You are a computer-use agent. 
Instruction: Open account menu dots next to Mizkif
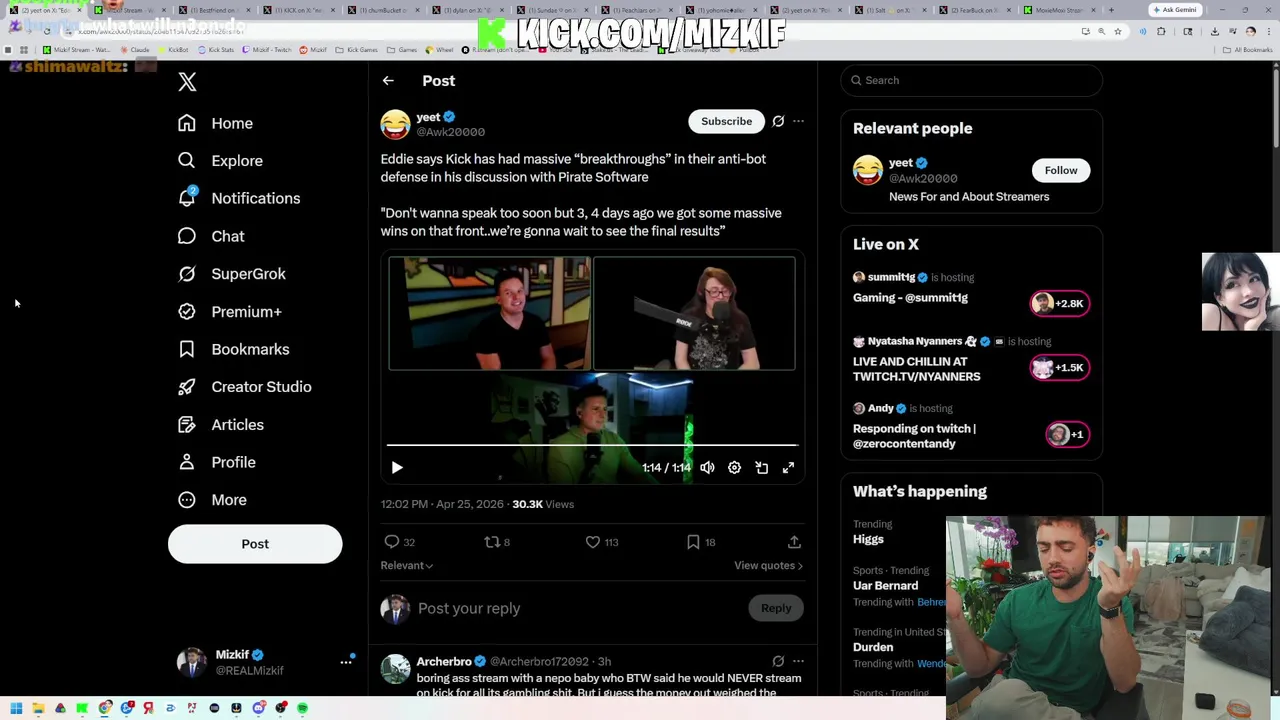pyautogui.click(x=346, y=662)
